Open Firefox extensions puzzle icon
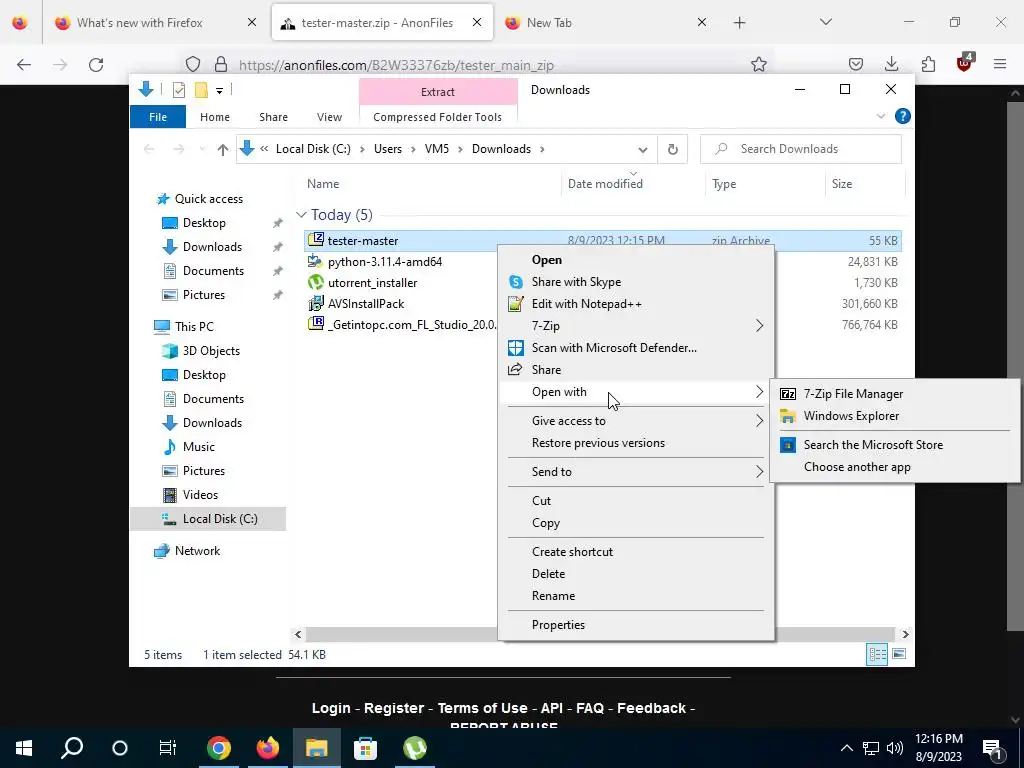 coord(928,64)
